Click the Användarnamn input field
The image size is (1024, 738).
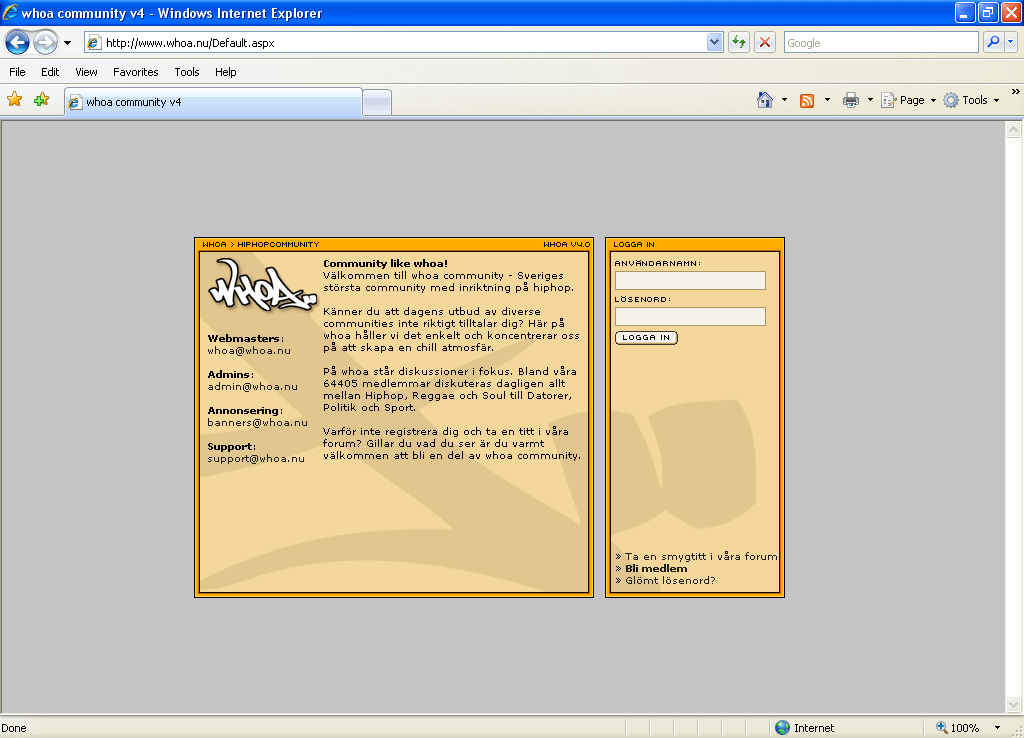click(x=690, y=280)
